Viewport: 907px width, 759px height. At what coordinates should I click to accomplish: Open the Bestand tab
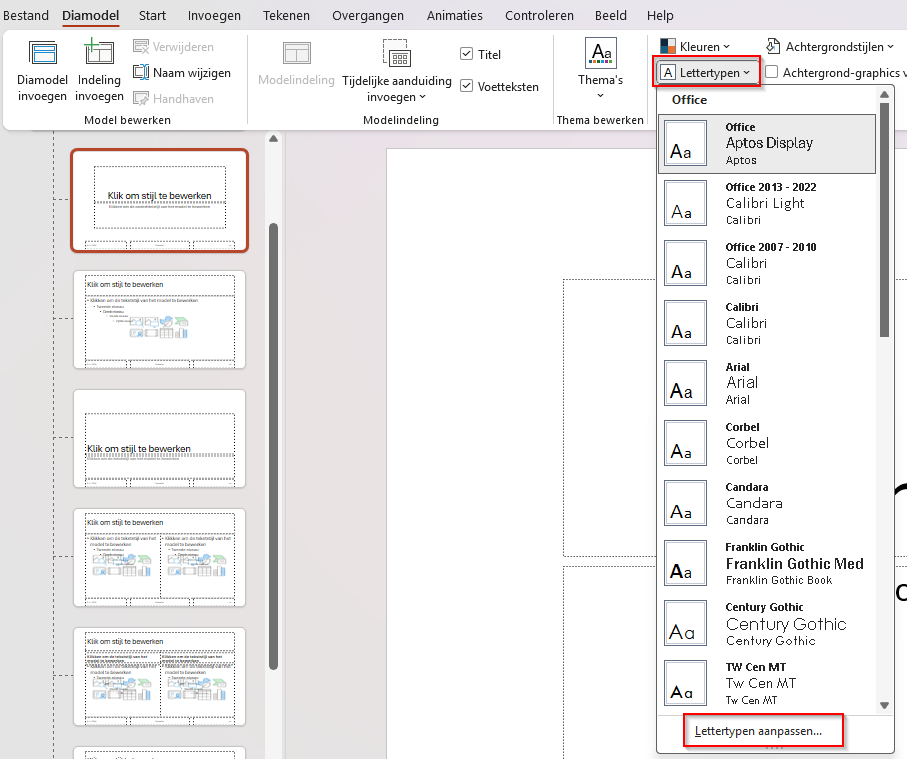26,16
